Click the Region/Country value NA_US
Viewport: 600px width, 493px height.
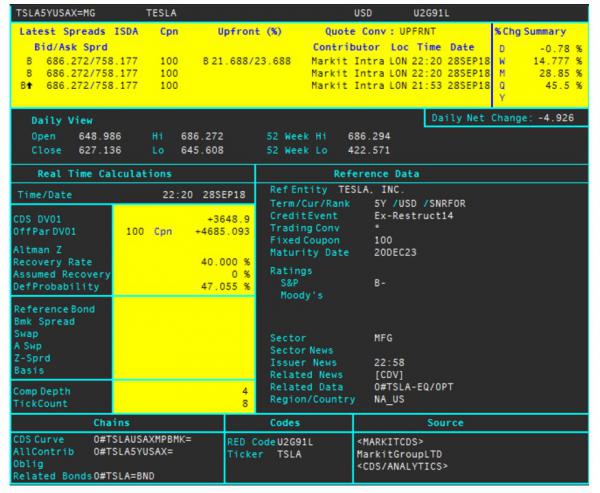pyautogui.click(x=389, y=399)
